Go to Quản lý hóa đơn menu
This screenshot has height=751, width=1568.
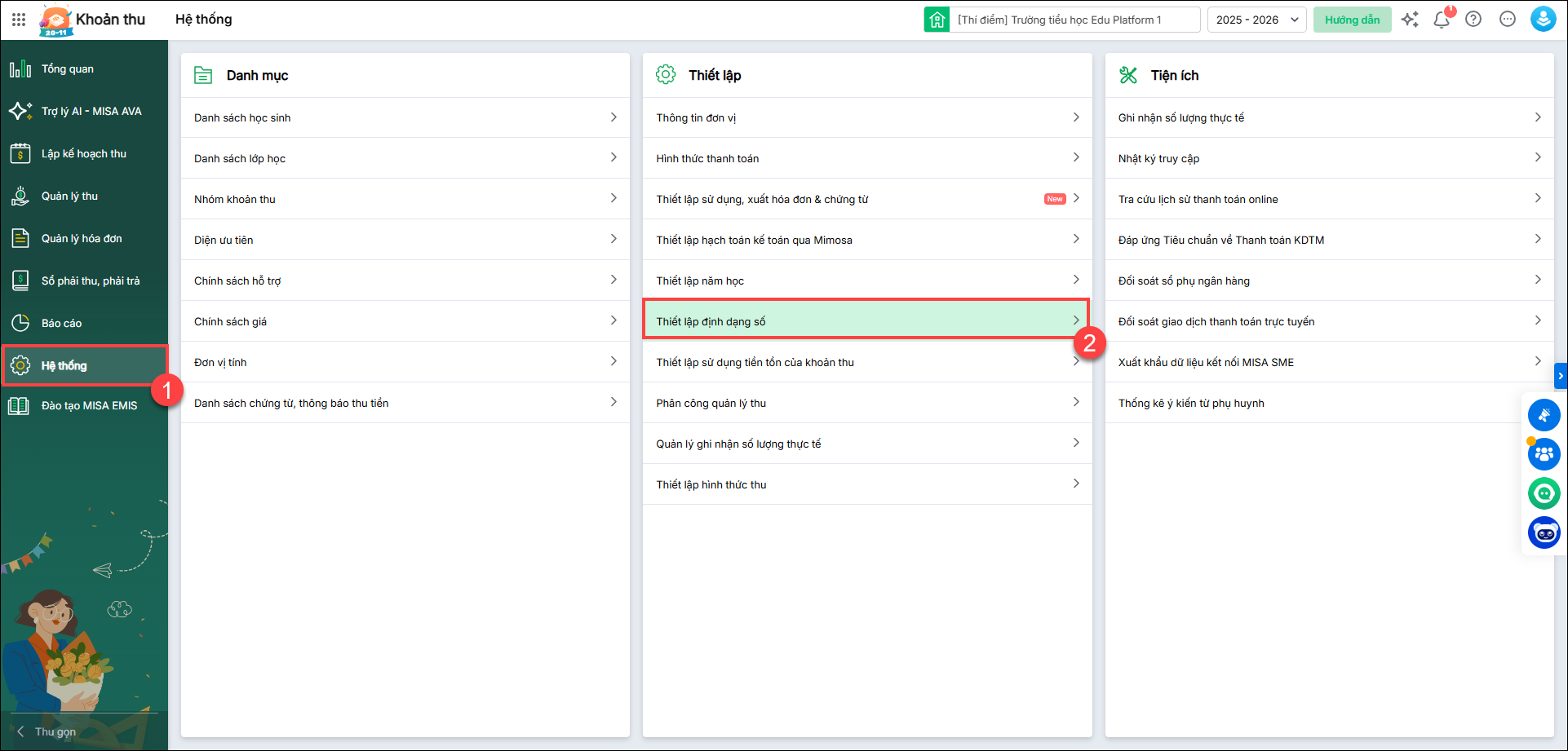coord(82,239)
